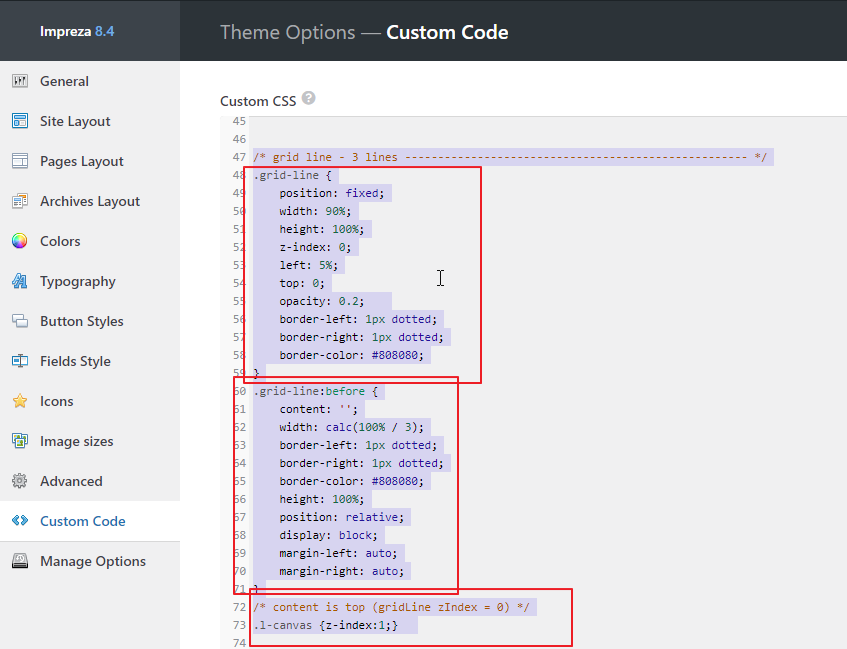Click the margin-left: auto line

(x=338, y=553)
